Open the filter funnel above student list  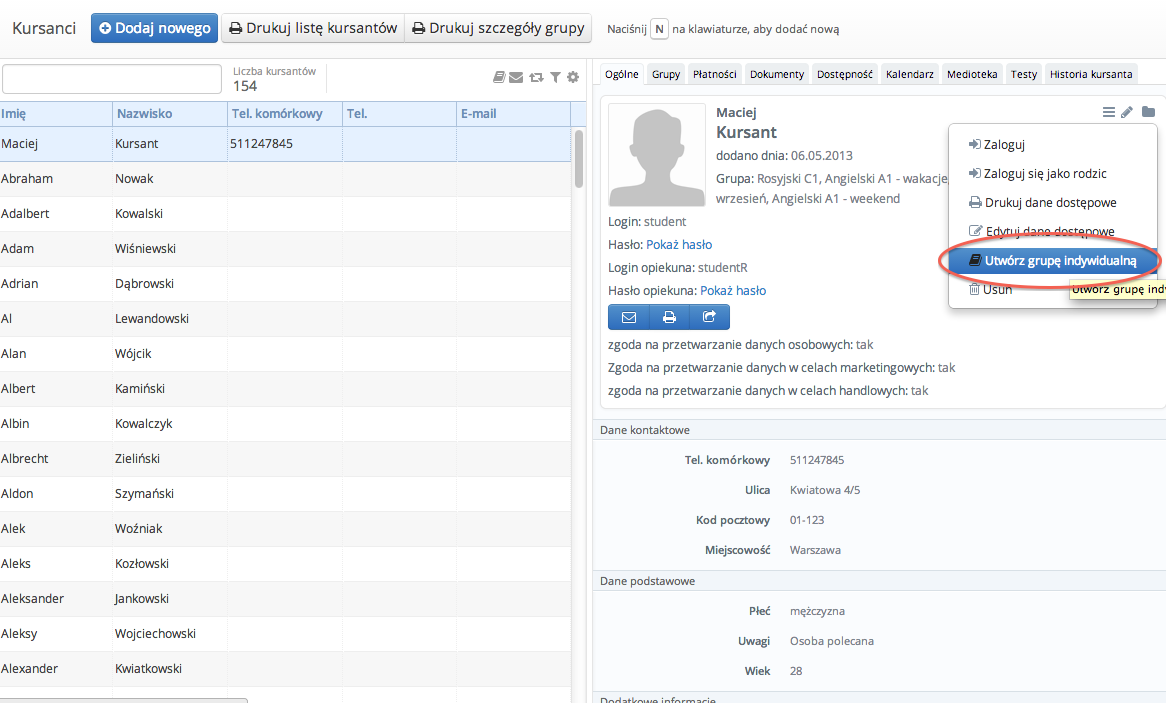coord(555,78)
